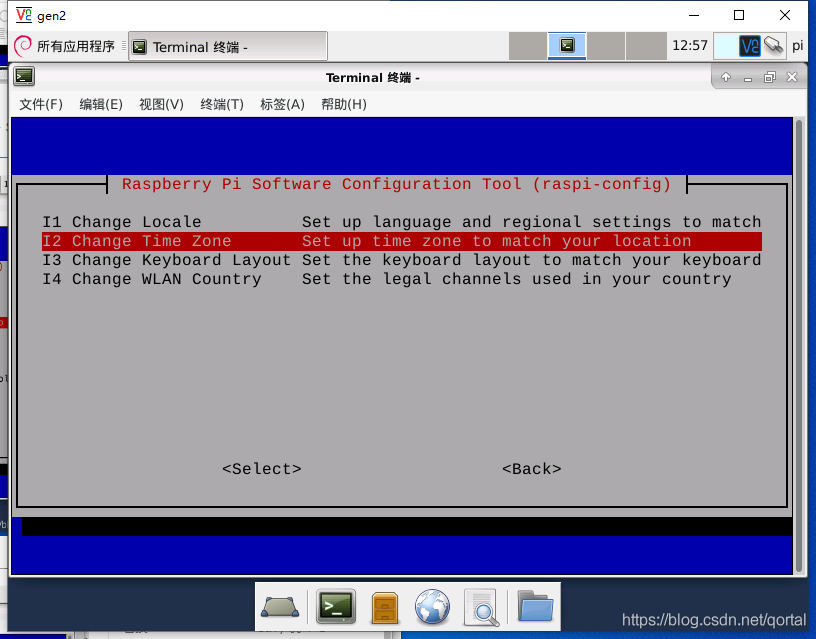Select I2 Change Time Zone option
Viewport: 816px width, 639px height.
click(402, 241)
